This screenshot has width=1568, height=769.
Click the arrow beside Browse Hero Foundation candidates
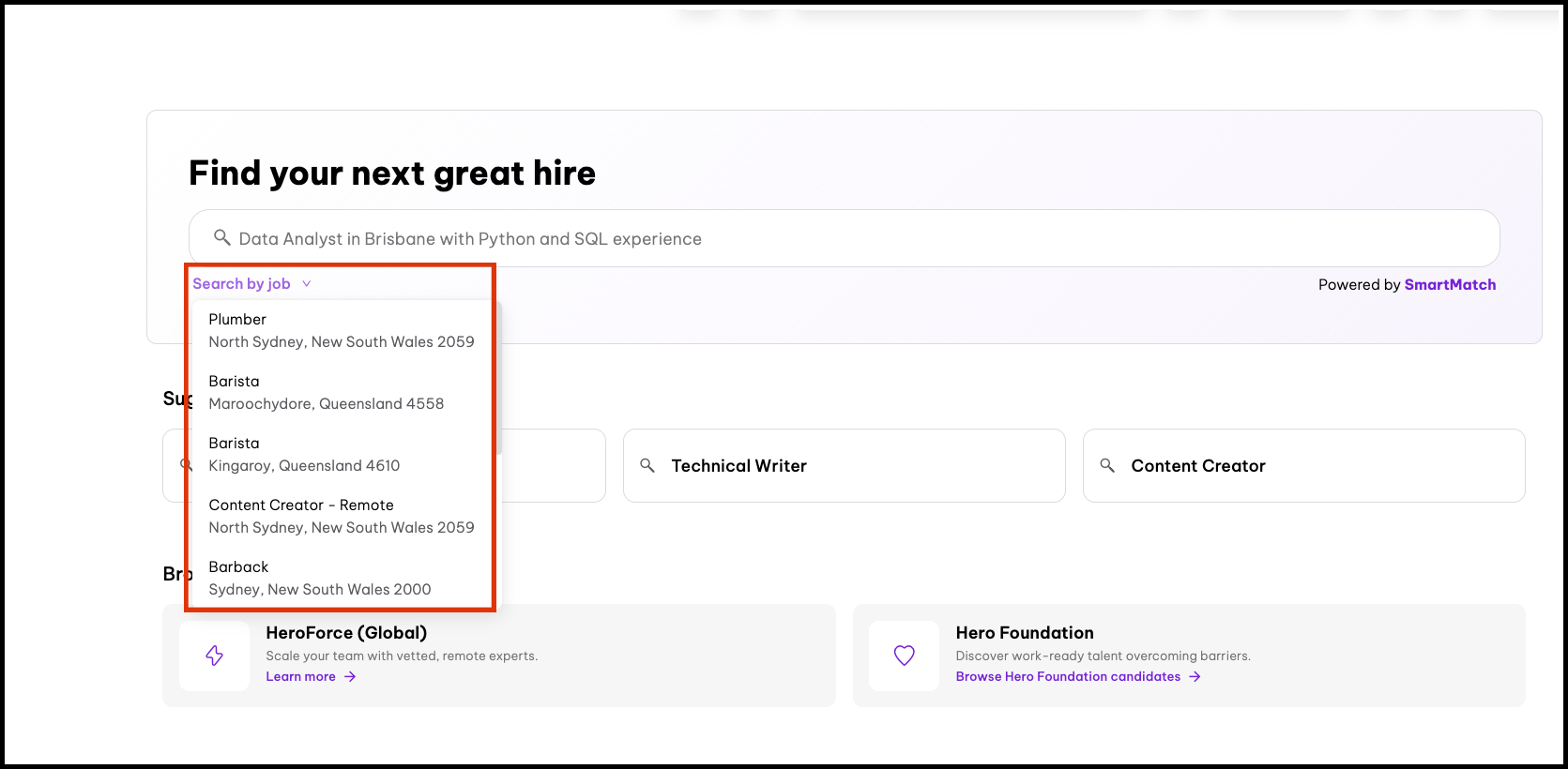point(1195,677)
